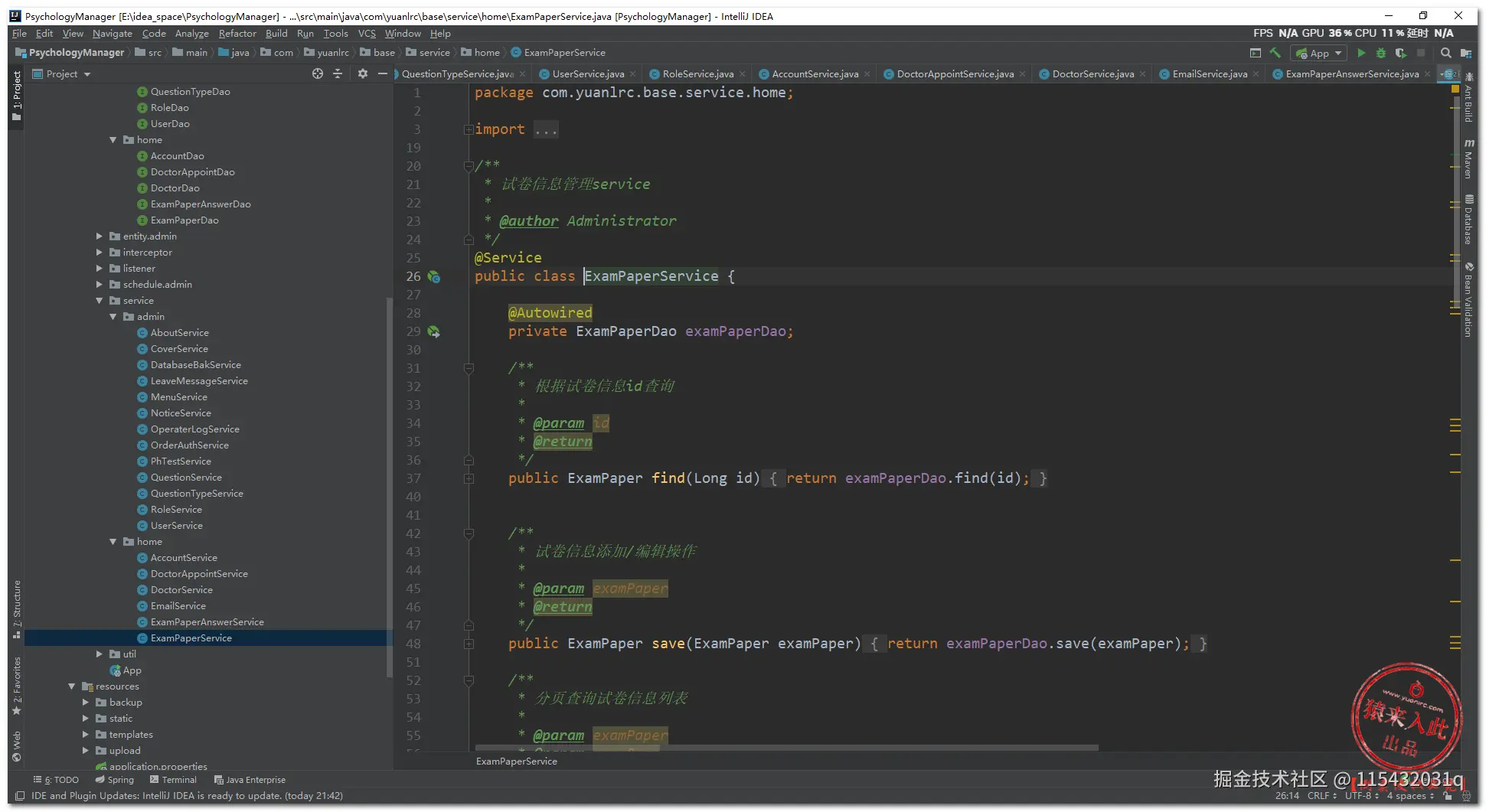Image resolution: width=1486 pixels, height=812 pixels.
Task: Start debugging with the green bug icon
Action: (1381, 53)
